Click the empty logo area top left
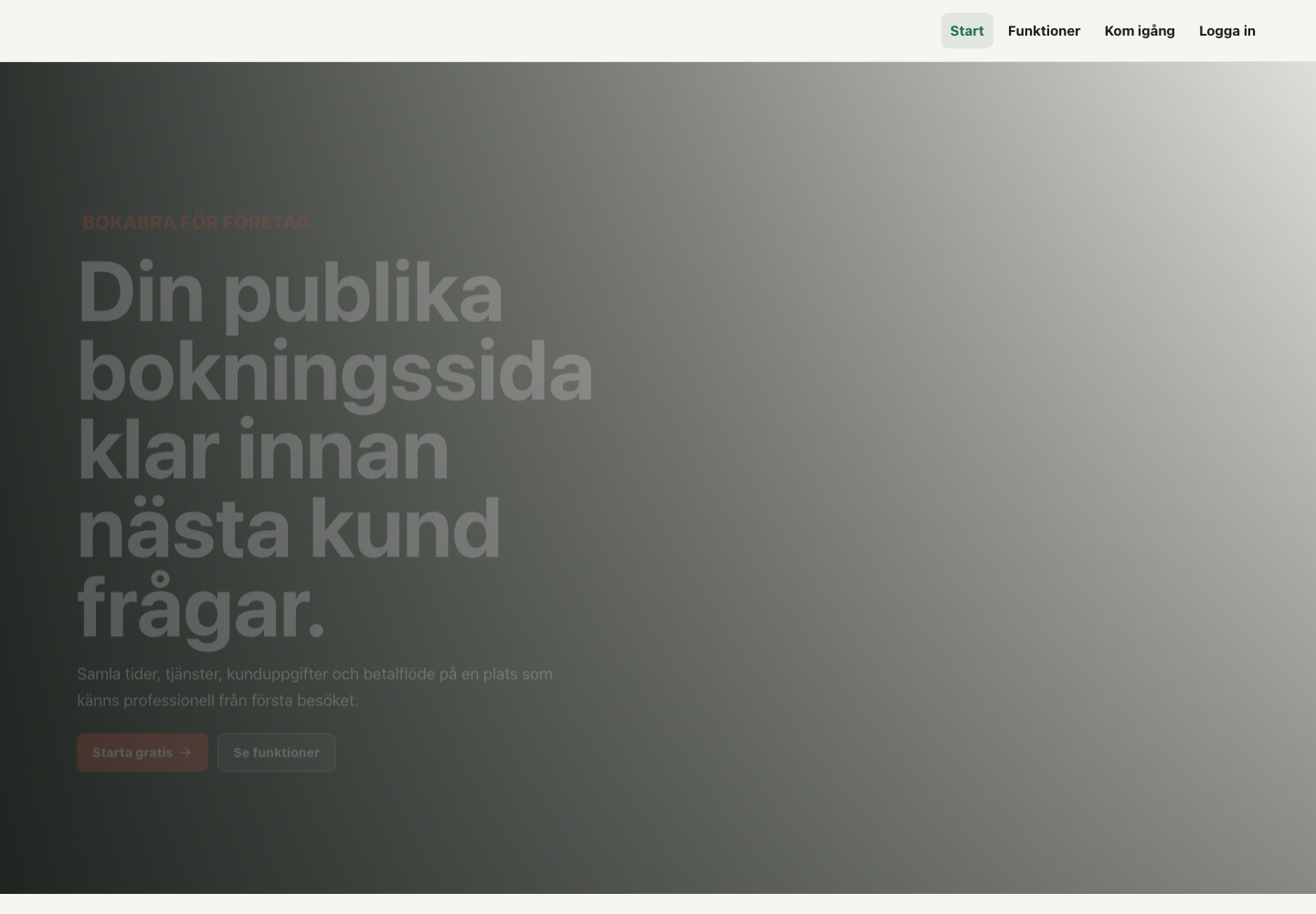 pyautogui.click(x=91, y=30)
